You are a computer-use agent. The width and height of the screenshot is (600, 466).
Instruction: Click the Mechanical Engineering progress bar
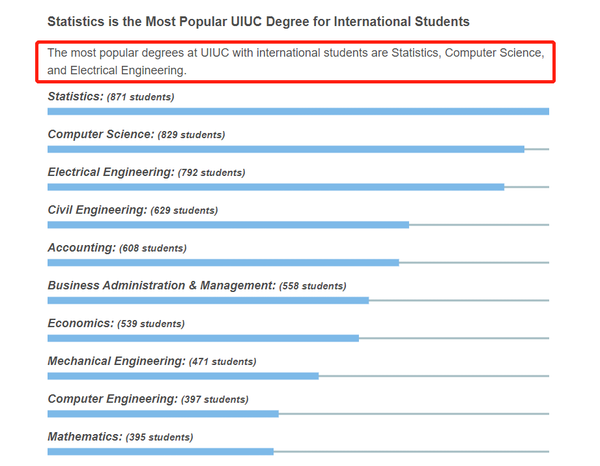tap(183, 376)
